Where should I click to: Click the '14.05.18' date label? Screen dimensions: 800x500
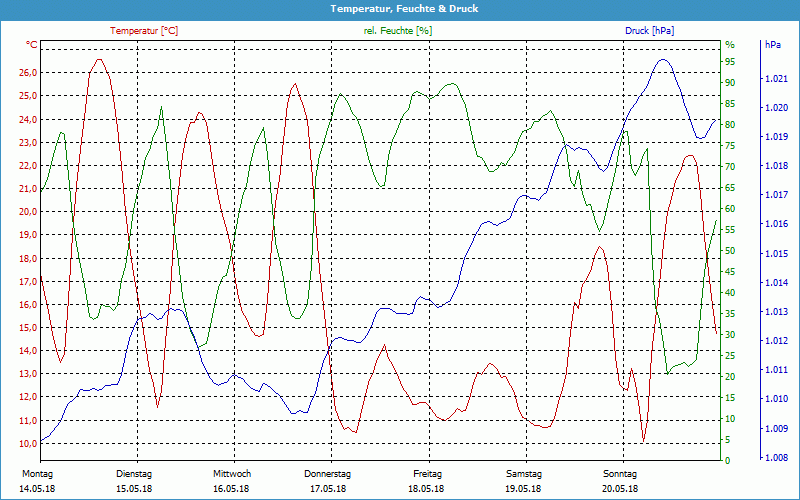37,489
